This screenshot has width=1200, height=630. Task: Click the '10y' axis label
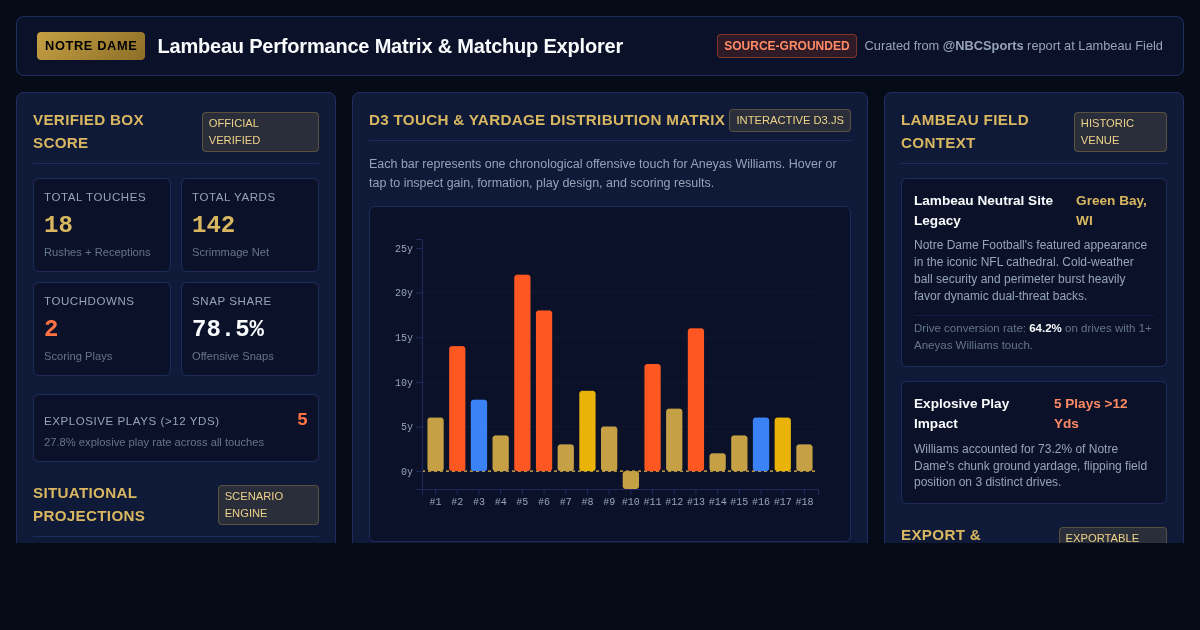(404, 383)
